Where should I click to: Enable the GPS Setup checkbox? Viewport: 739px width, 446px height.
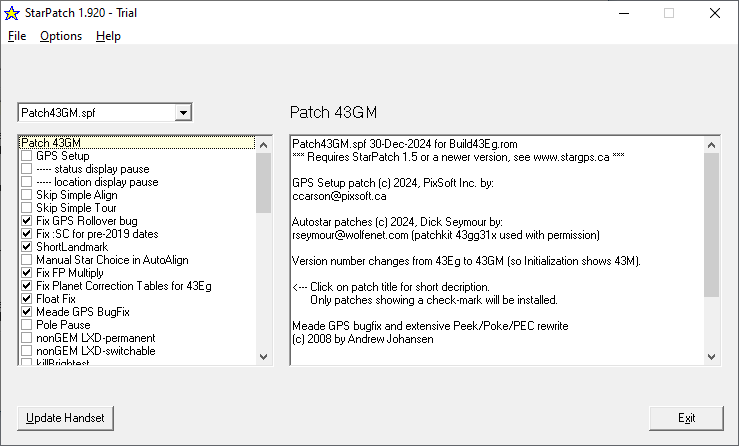pyautogui.click(x=26, y=156)
